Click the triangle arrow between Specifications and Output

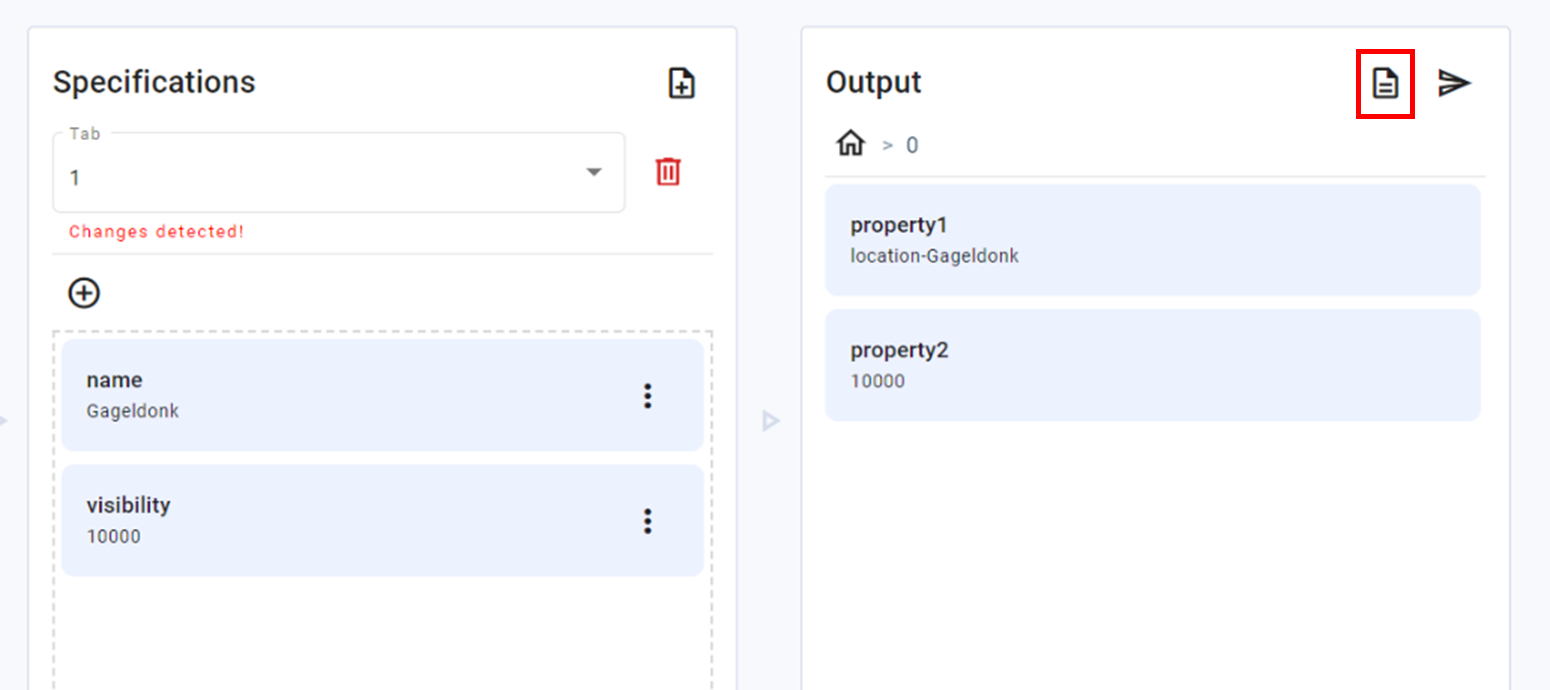(769, 421)
